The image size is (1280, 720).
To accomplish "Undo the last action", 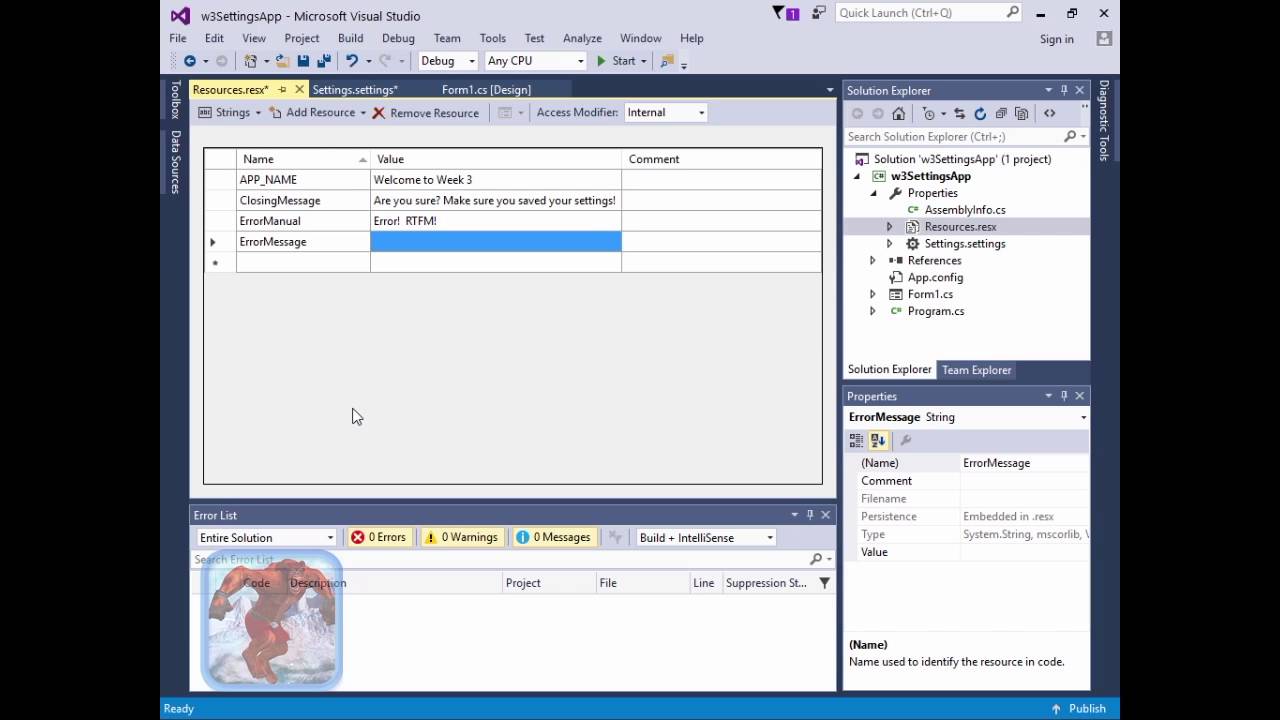I will [x=352, y=61].
